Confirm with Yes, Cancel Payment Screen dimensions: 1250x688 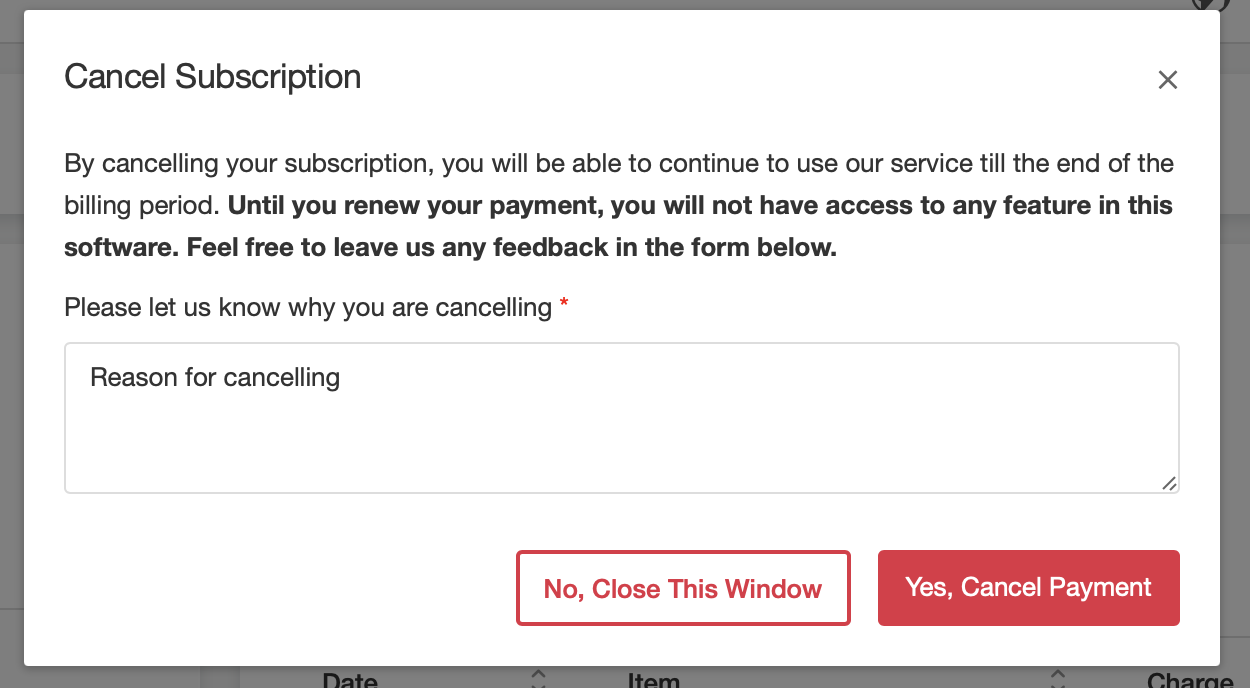point(1029,588)
